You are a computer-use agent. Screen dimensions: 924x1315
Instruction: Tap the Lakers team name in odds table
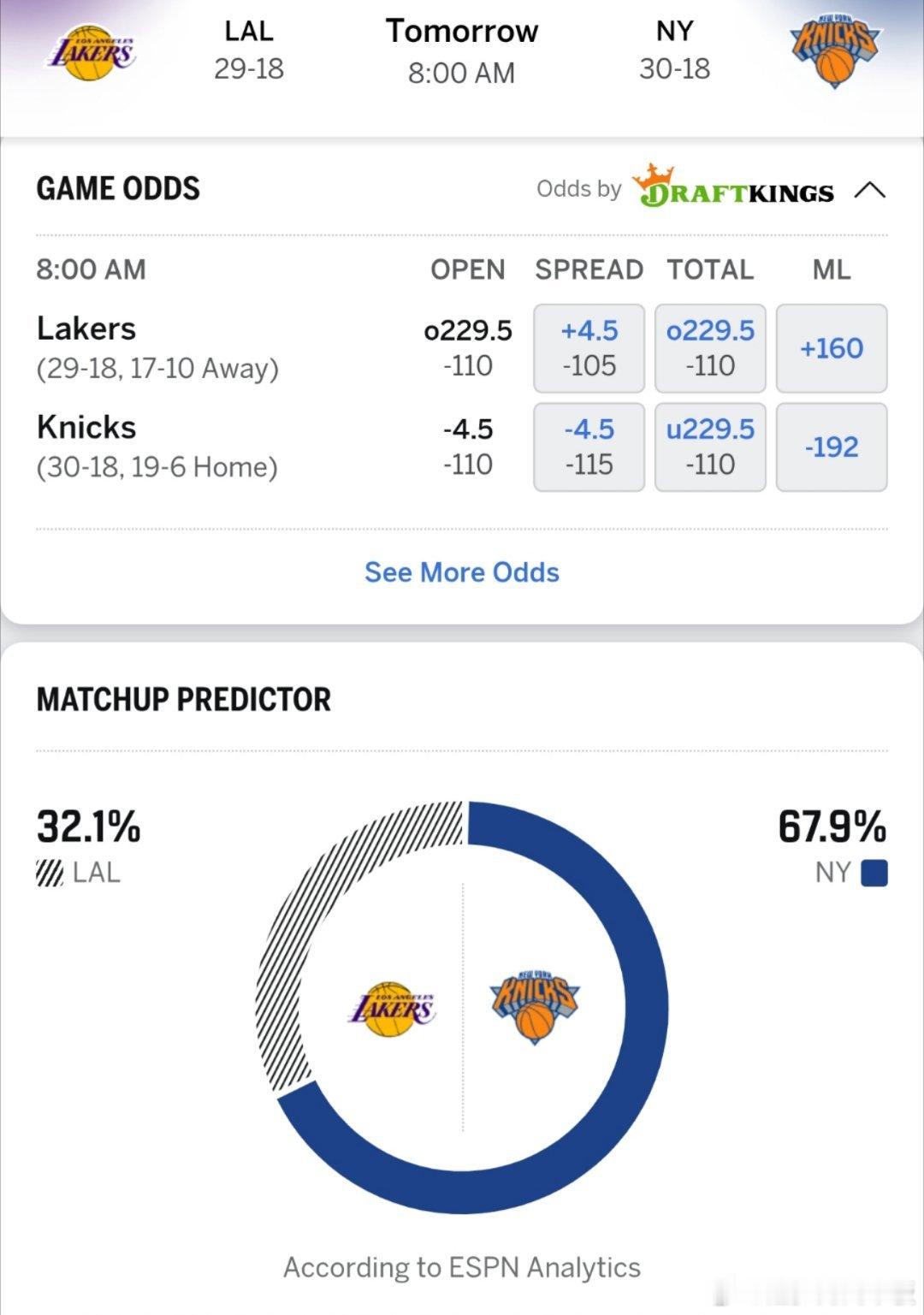[86, 329]
